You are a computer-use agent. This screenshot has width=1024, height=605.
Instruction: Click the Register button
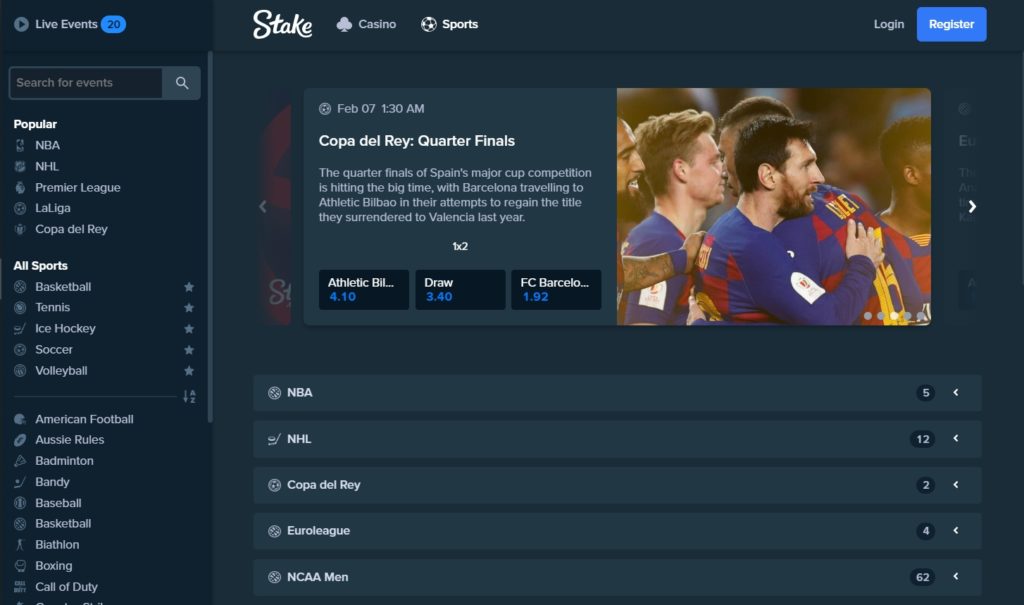[x=951, y=24]
